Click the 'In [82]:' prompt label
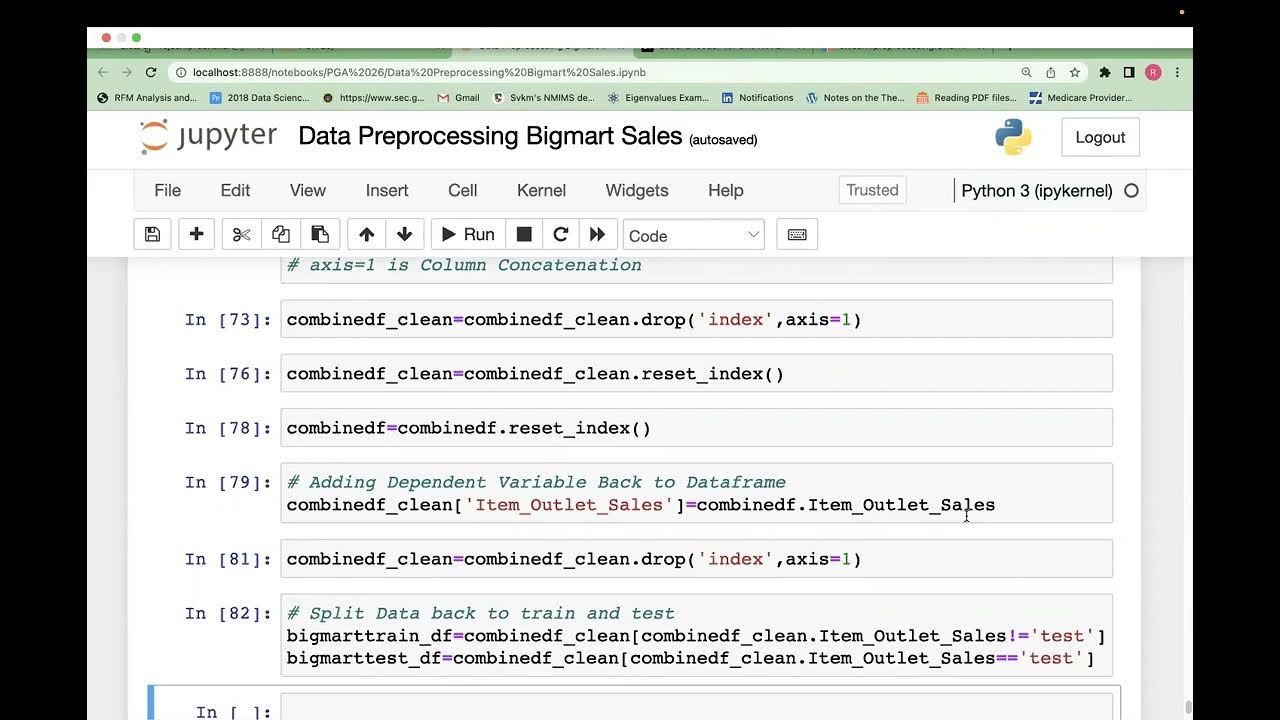The width and height of the screenshot is (1280, 720). pos(227,614)
